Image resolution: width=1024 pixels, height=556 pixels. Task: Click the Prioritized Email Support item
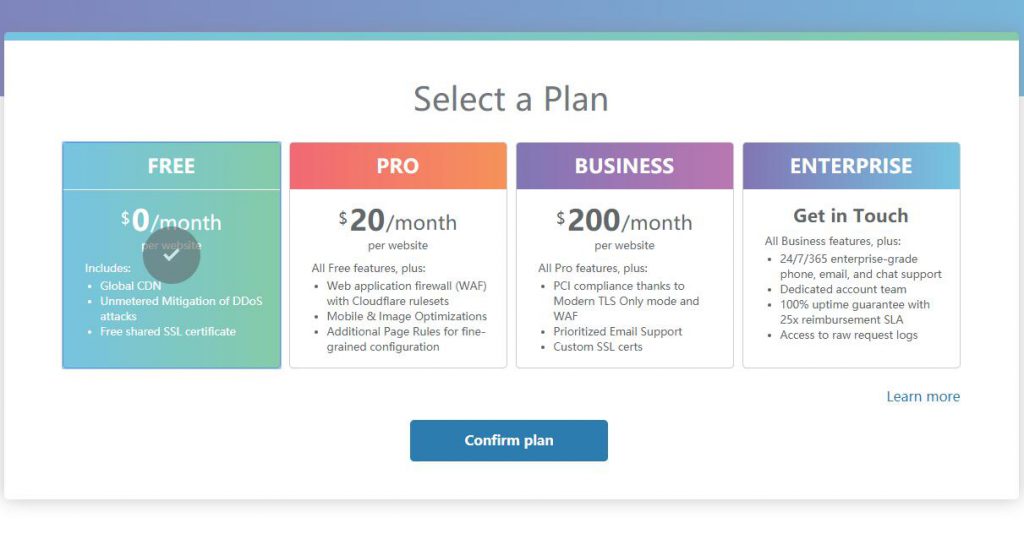point(618,331)
